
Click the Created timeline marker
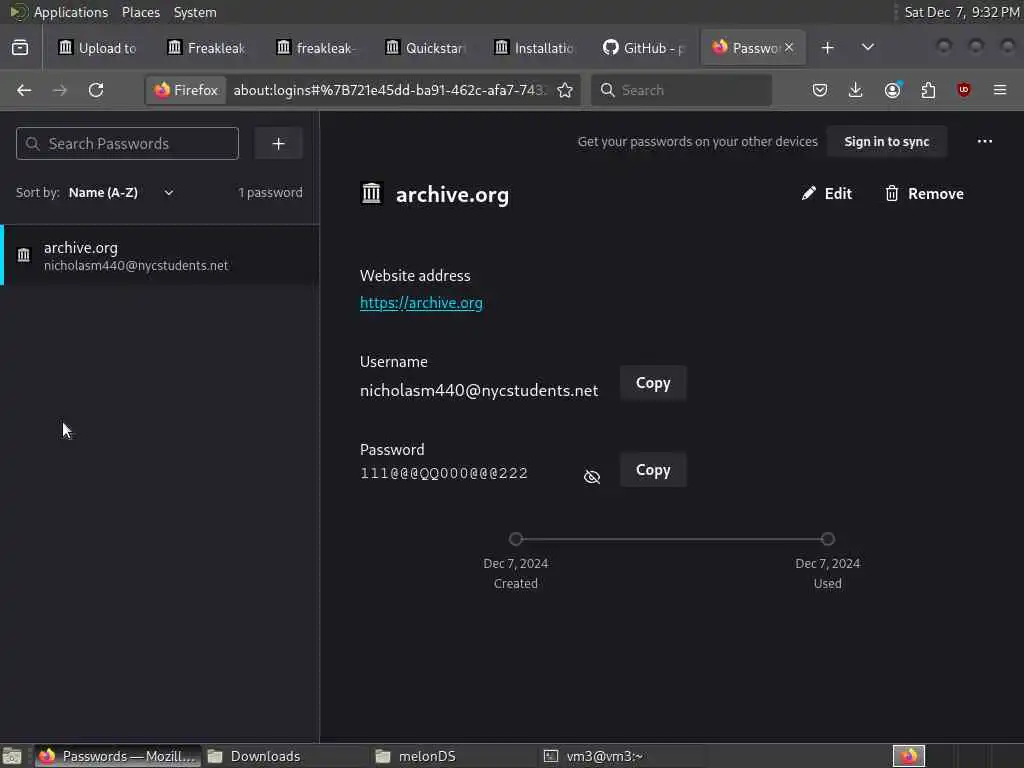coord(516,539)
